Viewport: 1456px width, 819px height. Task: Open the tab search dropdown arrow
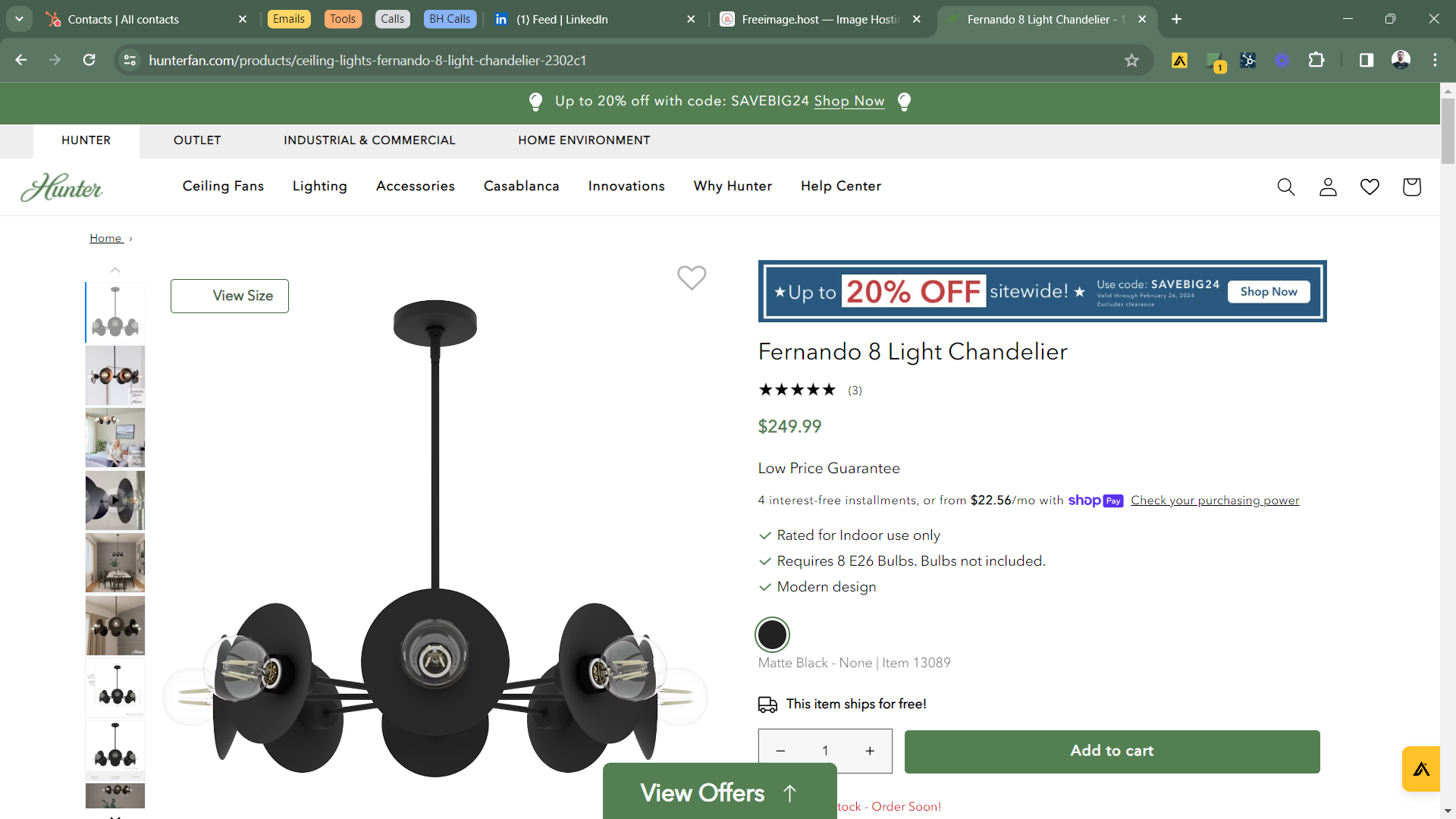tap(19, 19)
